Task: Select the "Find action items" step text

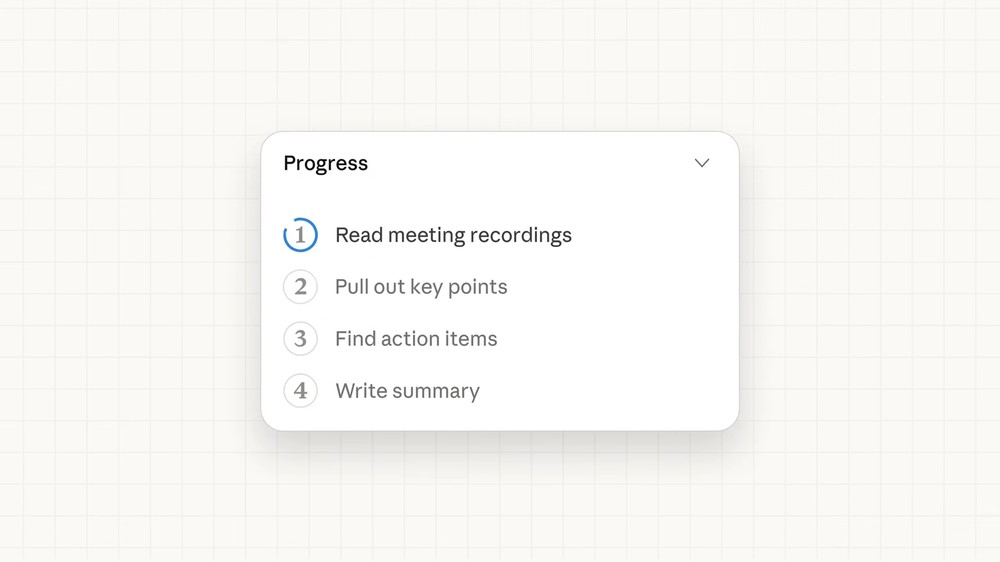Action: pyautogui.click(x=416, y=339)
